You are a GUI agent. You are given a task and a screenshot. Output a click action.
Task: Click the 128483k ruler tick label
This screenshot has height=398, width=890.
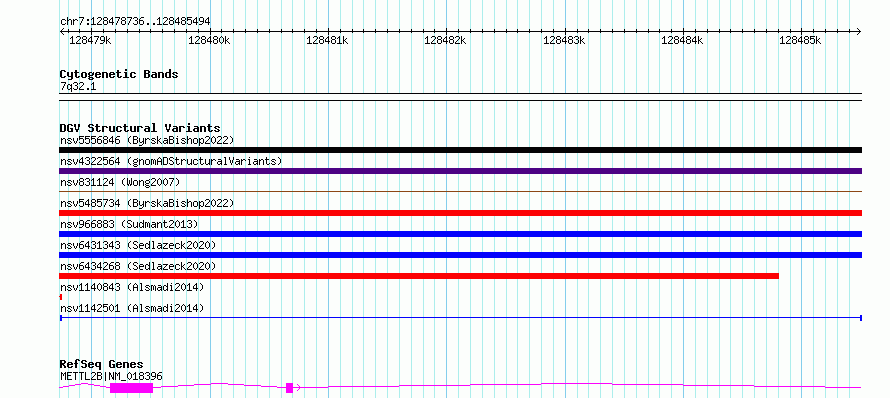564,40
